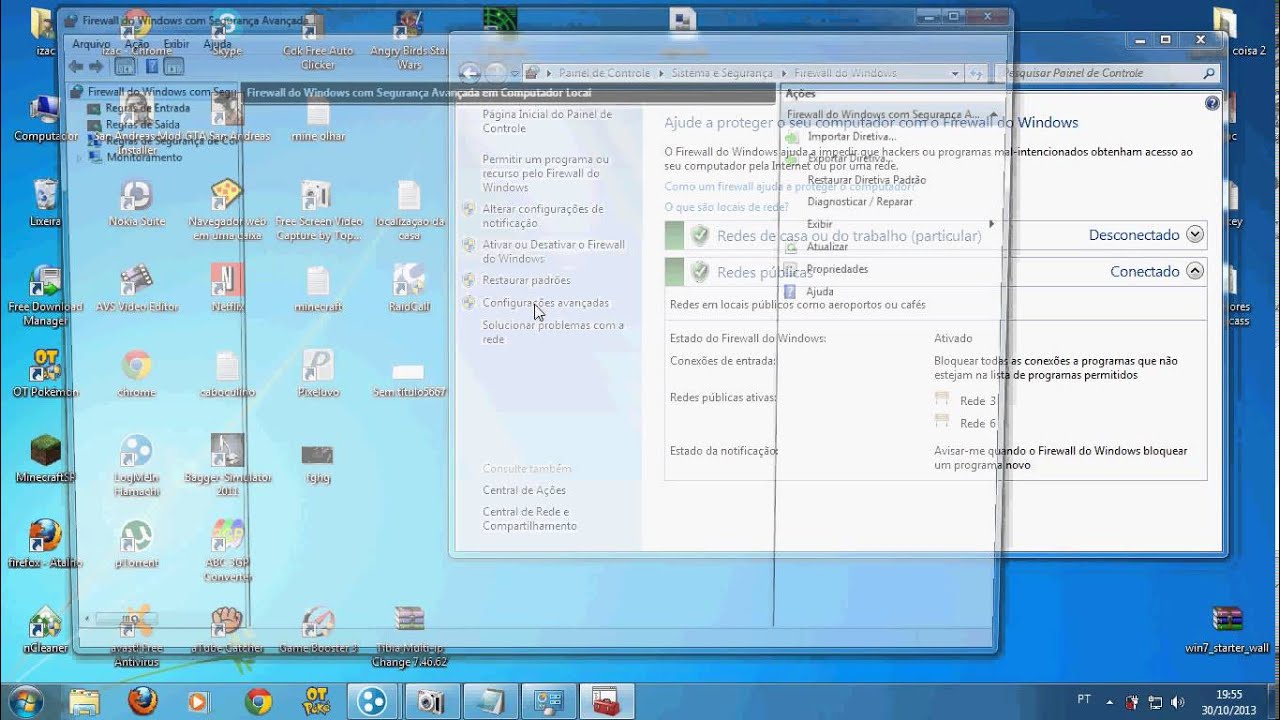
Task: Open Central de Rede e Compartilhamento link
Action: click(x=530, y=519)
